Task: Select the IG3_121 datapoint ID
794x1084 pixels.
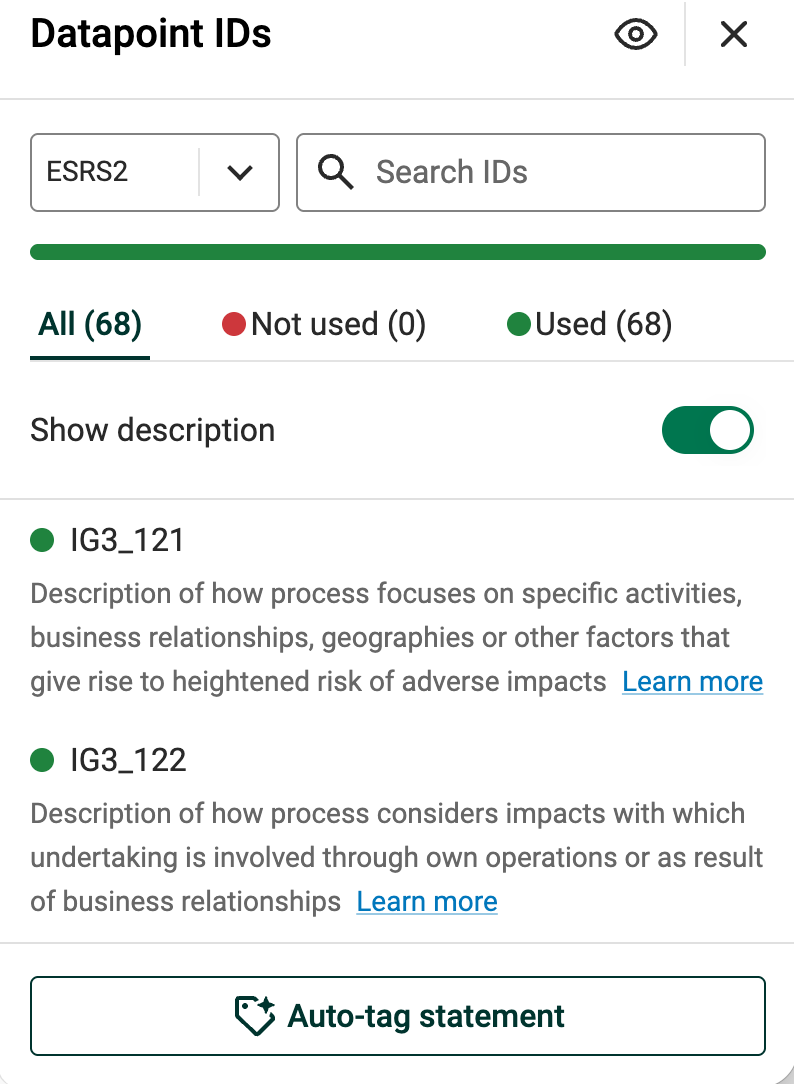Action: (x=127, y=541)
